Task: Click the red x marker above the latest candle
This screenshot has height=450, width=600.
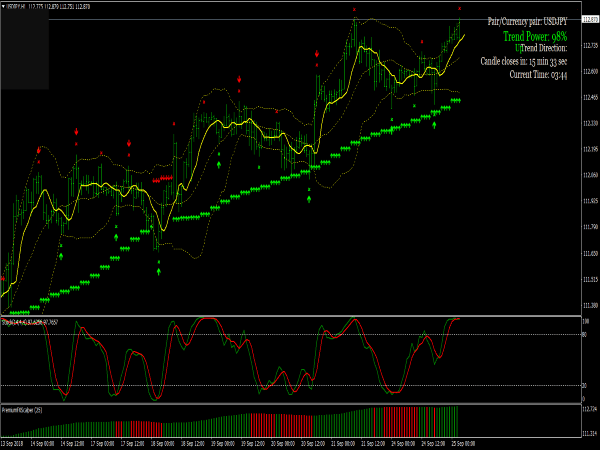Action: tap(460, 8)
